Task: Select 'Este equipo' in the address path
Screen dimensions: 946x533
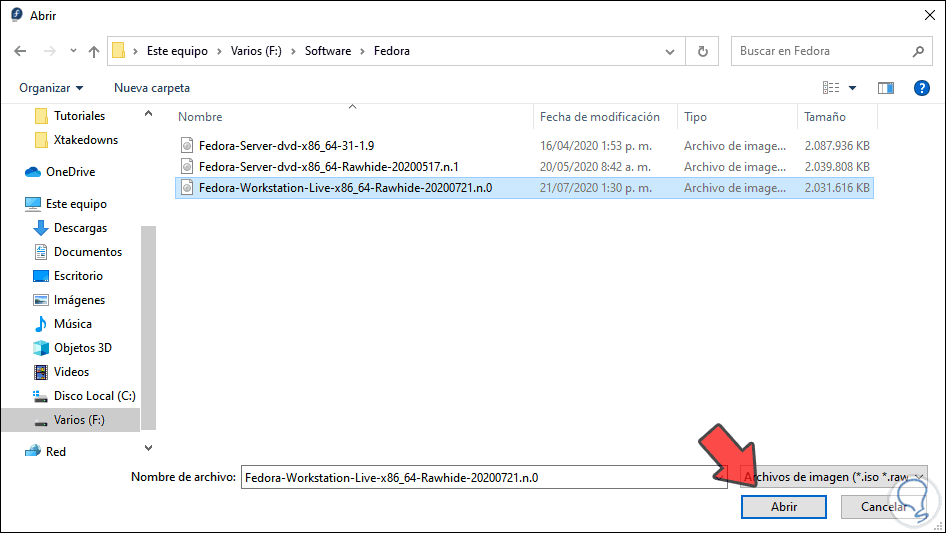Action: coord(177,51)
